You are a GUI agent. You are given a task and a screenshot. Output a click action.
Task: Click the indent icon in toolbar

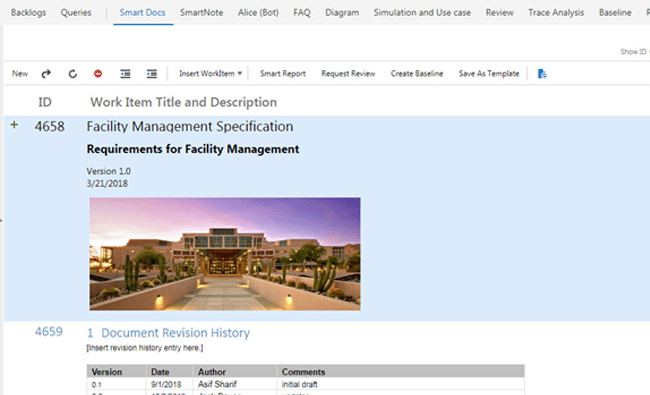(152, 74)
